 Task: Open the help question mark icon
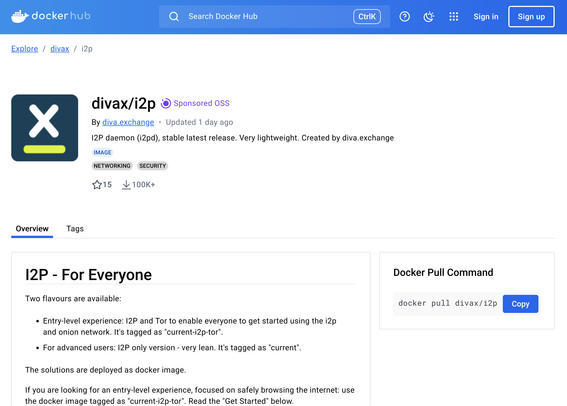pos(405,17)
